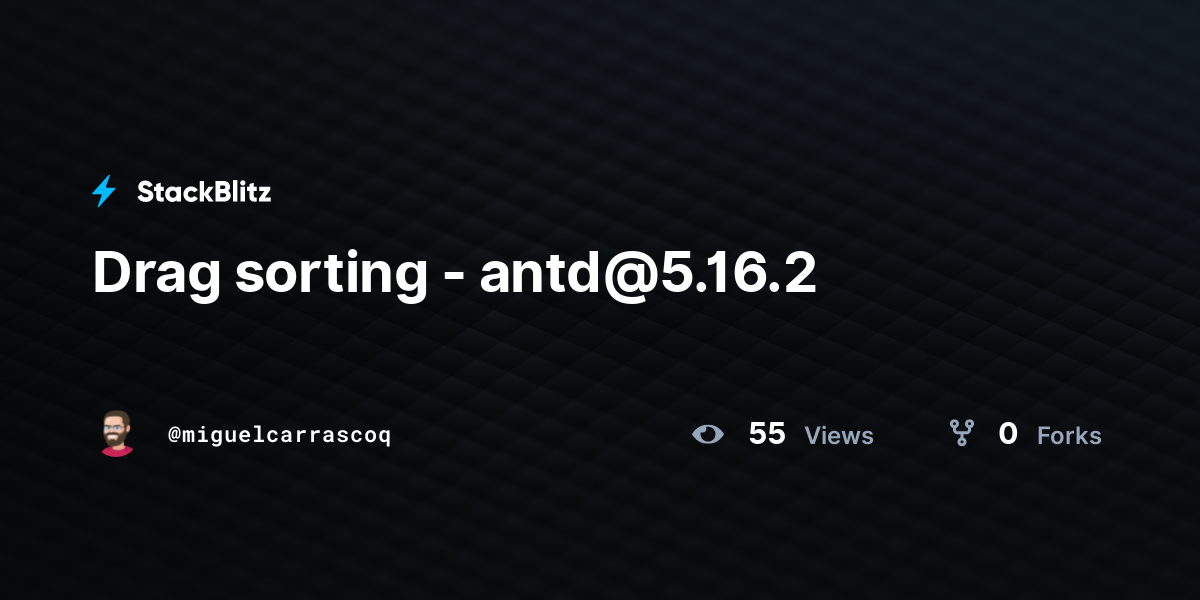The image size is (1200, 600).
Task: Click the StackBlitz lightning bolt logo
Action: [104, 191]
